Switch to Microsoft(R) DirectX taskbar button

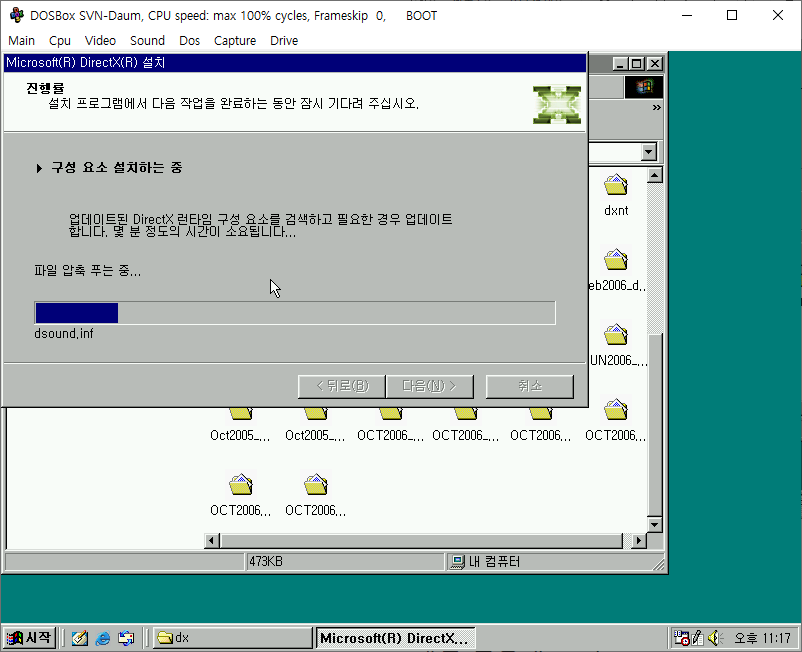pos(395,638)
